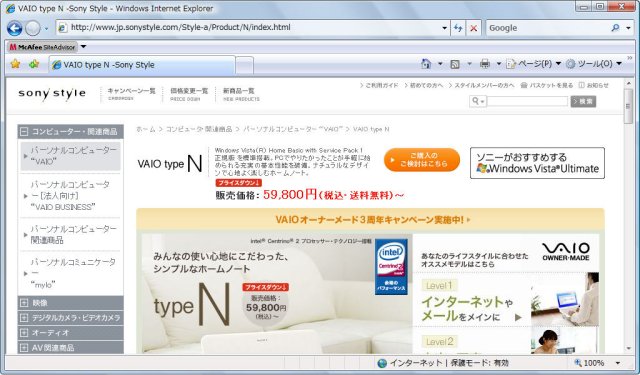Select パーソナルコミュニケーター "mylo" sidebar item
640x375 pixels.
coord(71,273)
